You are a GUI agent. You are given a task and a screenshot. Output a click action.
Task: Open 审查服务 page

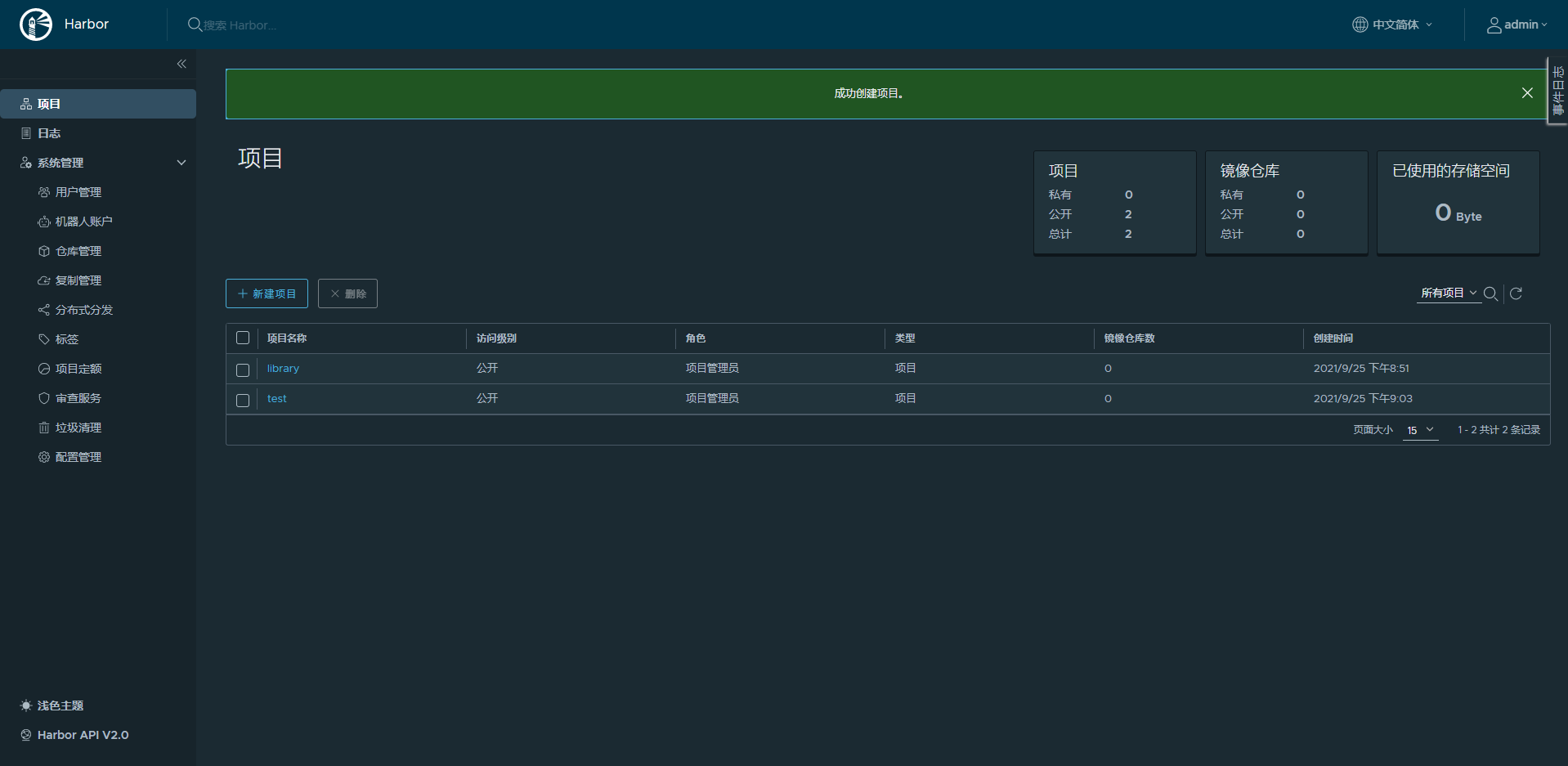pos(78,398)
